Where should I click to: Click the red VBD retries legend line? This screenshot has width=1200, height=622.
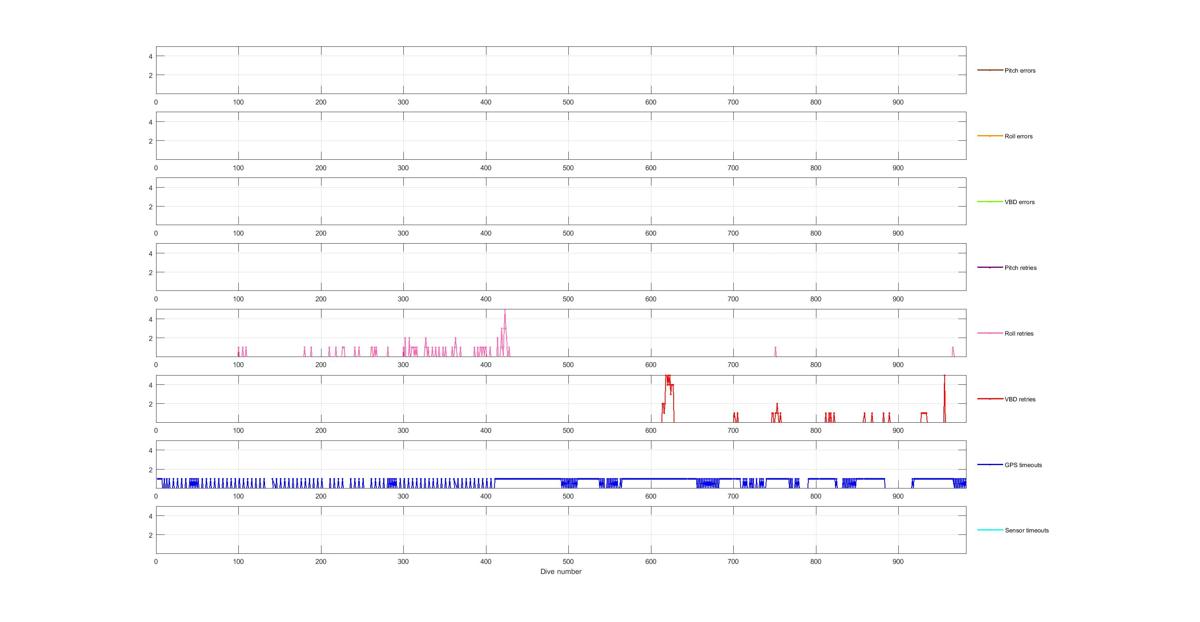pos(989,399)
